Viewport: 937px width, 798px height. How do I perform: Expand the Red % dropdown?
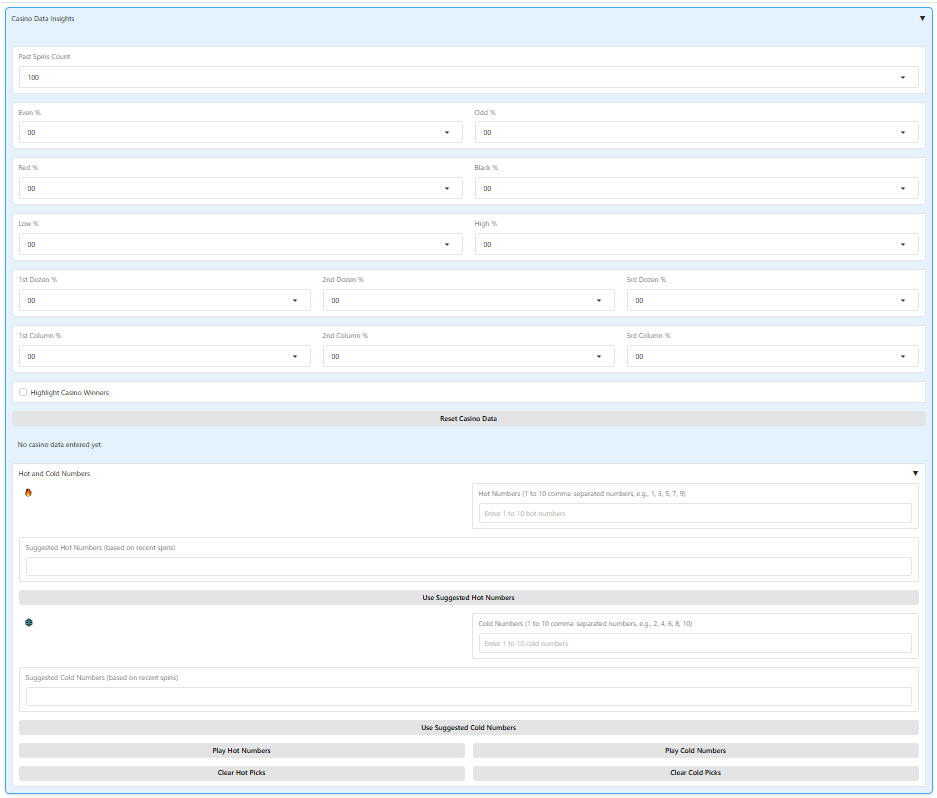(x=240, y=188)
